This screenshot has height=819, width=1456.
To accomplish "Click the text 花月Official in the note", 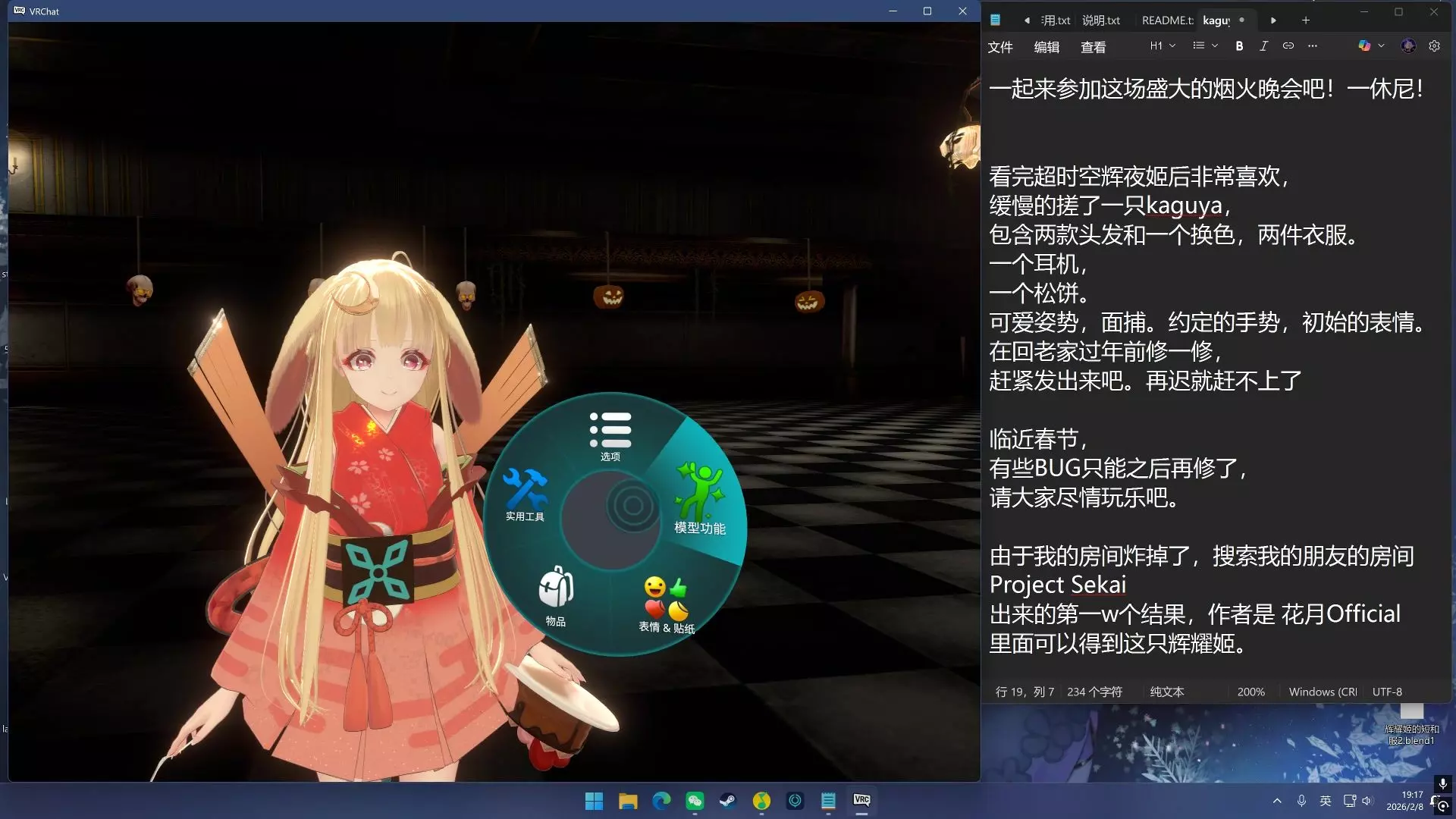I will pos(1341,613).
